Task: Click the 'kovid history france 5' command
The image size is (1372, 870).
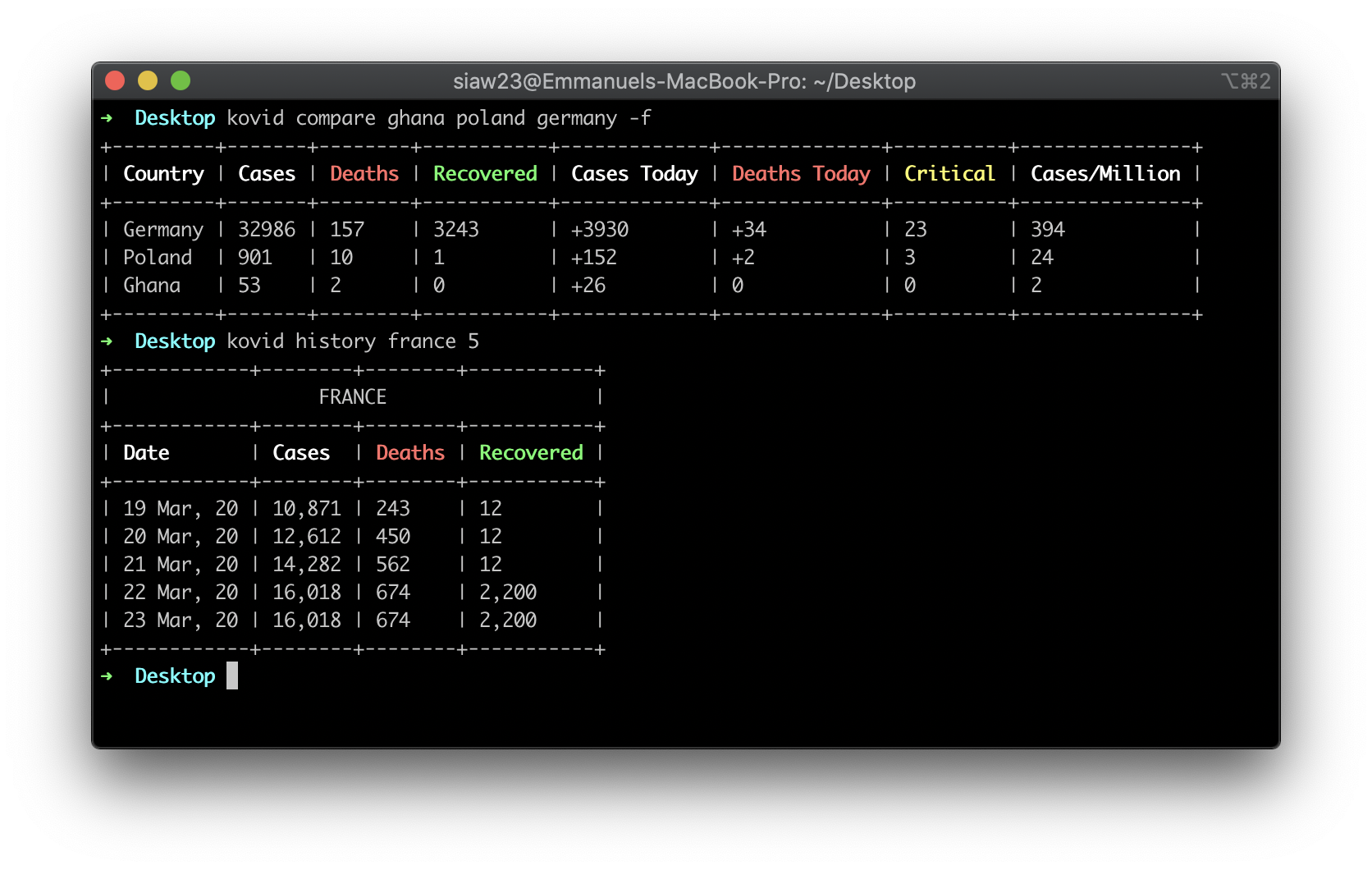Action: tap(353, 341)
